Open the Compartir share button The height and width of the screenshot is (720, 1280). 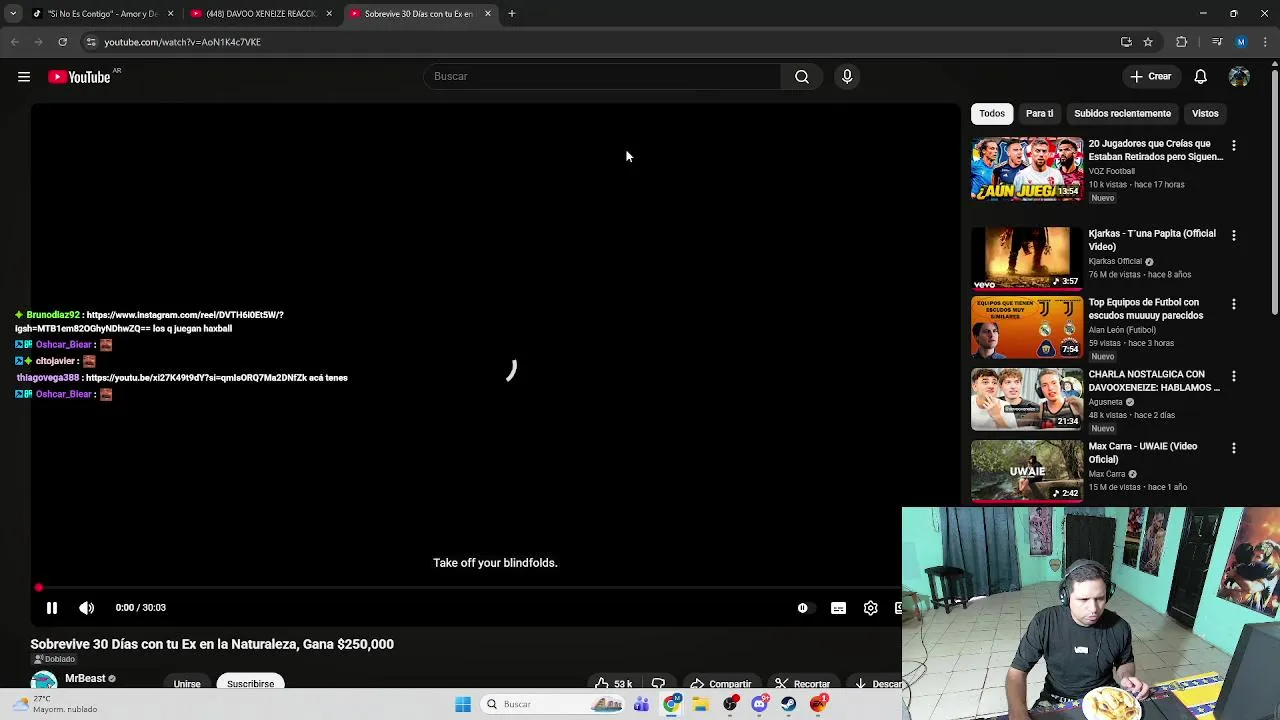pyautogui.click(x=721, y=684)
